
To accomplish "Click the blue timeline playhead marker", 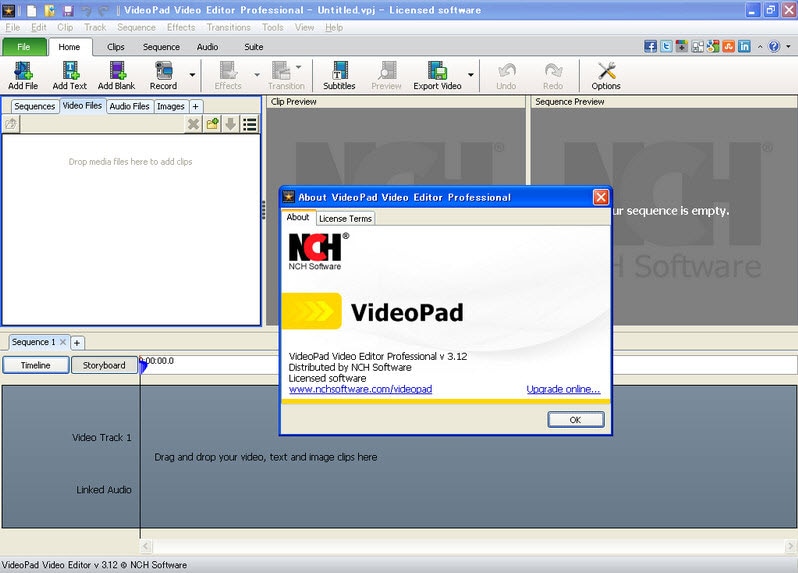I will pyautogui.click(x=143, y=366).
